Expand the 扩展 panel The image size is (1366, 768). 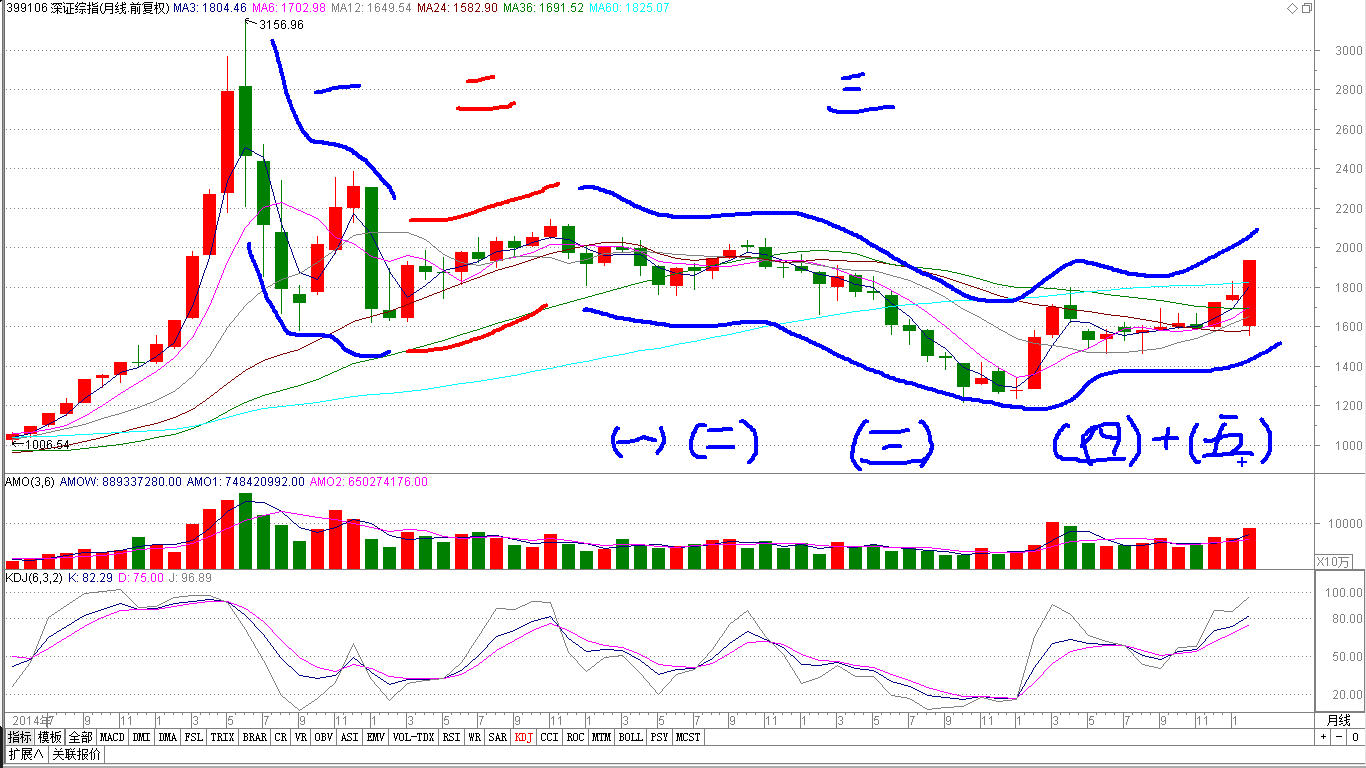(26, 754)
